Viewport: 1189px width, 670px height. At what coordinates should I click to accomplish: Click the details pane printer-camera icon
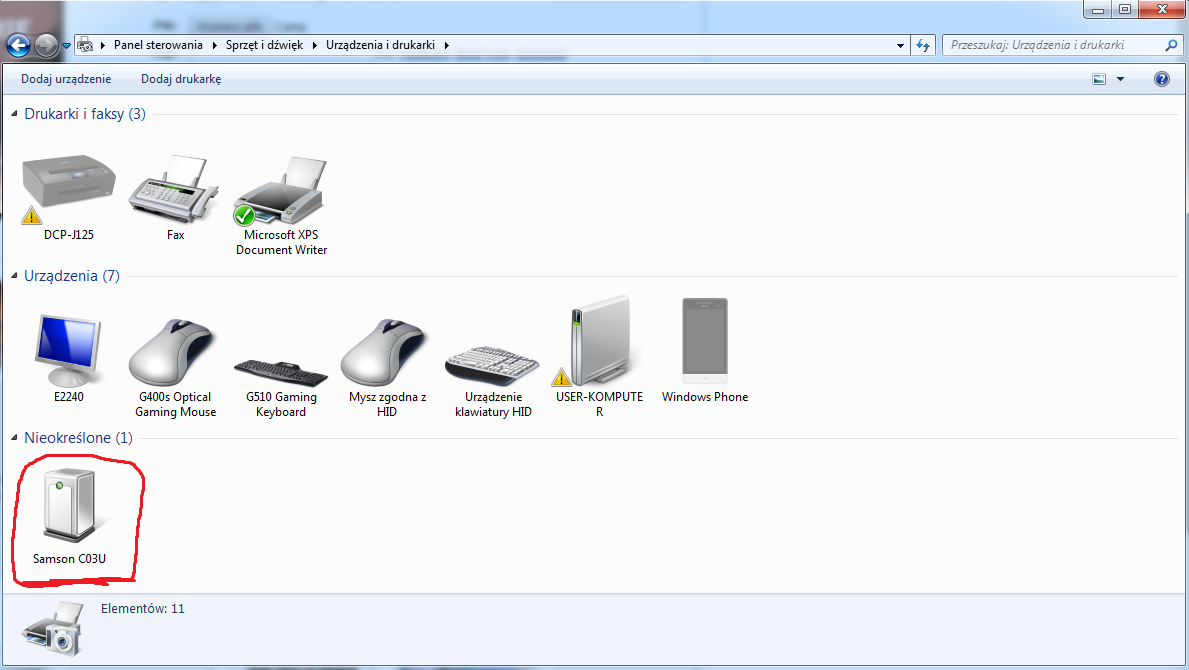53,630
